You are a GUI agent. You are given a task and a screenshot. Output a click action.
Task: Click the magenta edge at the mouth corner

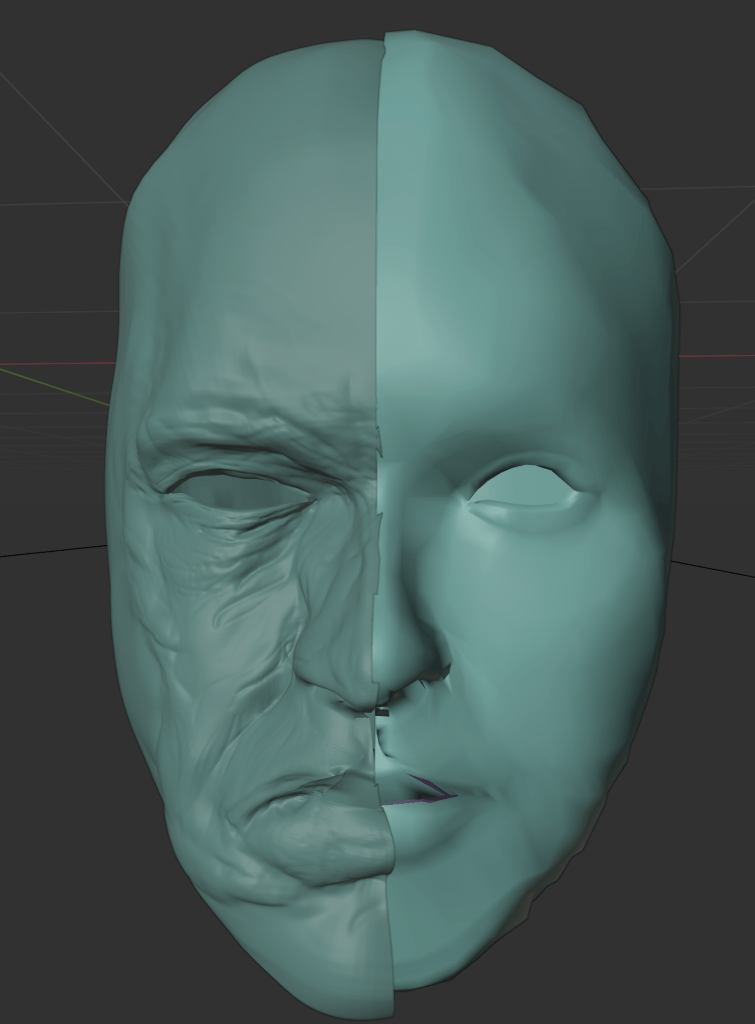[432, 790]
